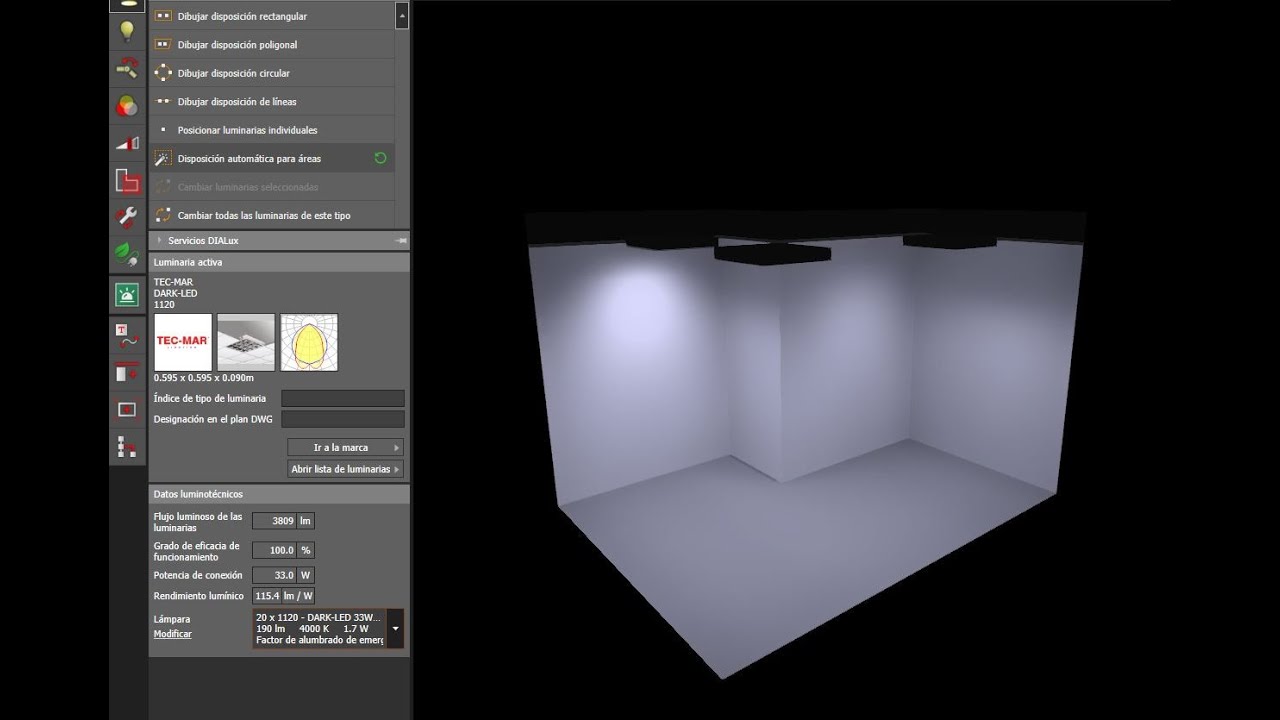Open the colored light filters tool

pos(127,106)
